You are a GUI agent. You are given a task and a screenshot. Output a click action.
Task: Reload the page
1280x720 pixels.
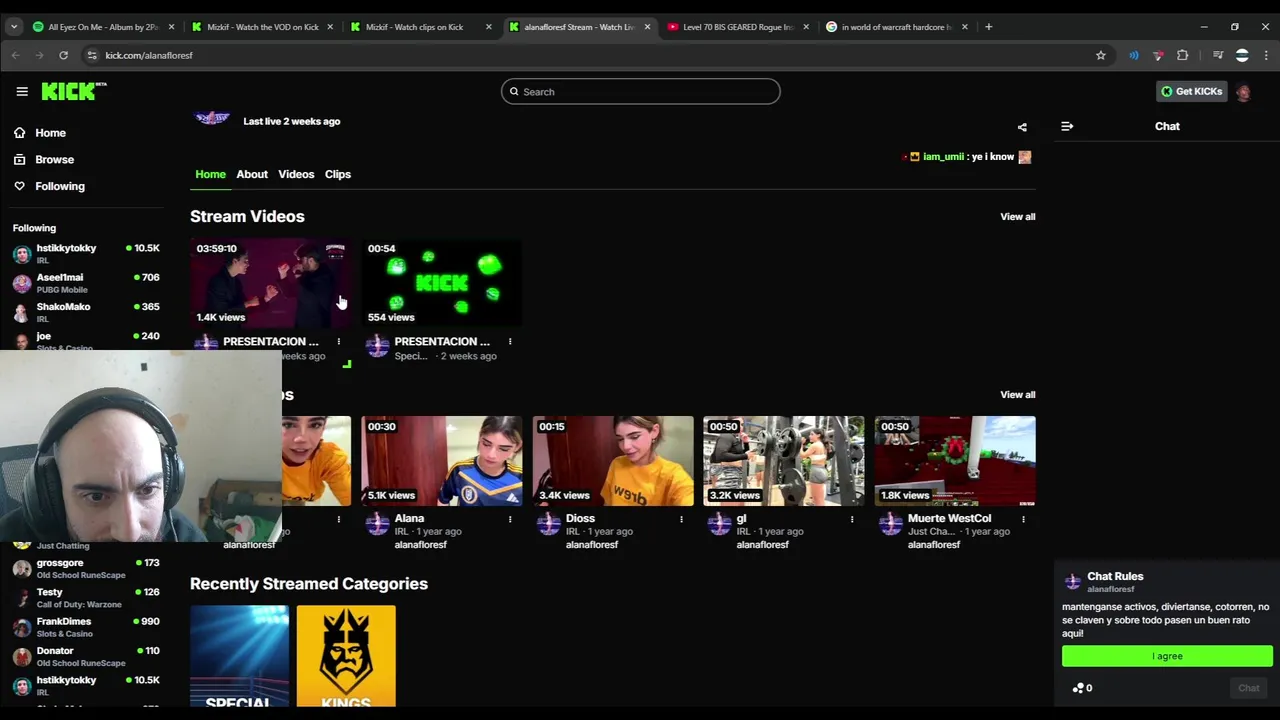point(63,55)
